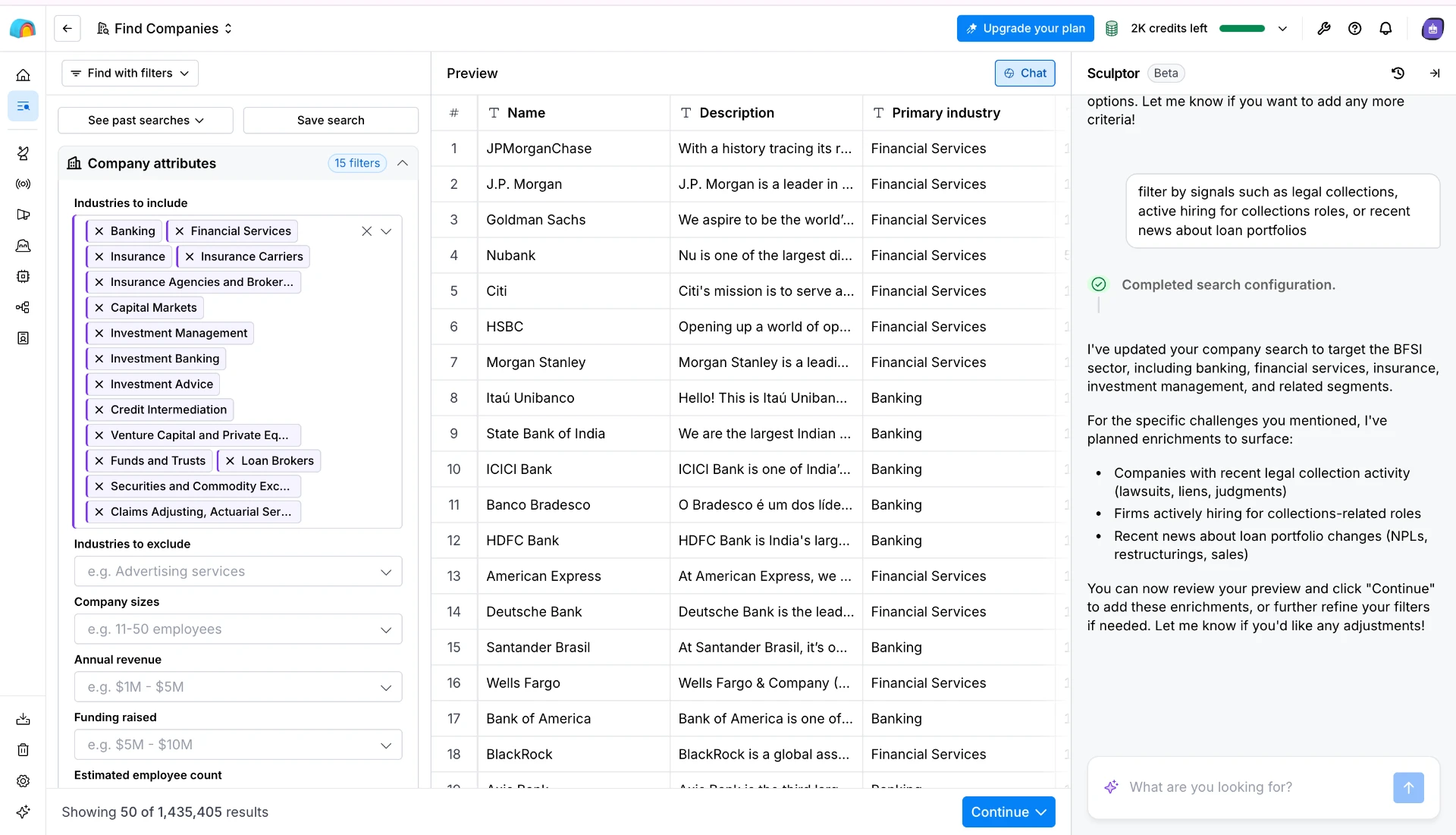Image resolution: width=1456 pixels, height=835 pixels.
Task: Click the Citi name cell
Action: tap(573, 291)
